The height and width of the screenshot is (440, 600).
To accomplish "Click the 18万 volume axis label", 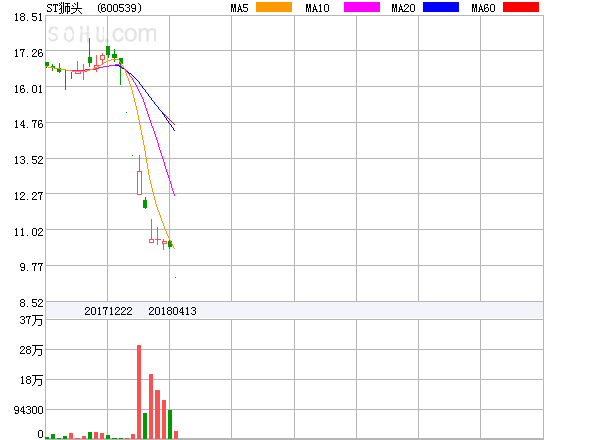I will (x=31, y=380).
